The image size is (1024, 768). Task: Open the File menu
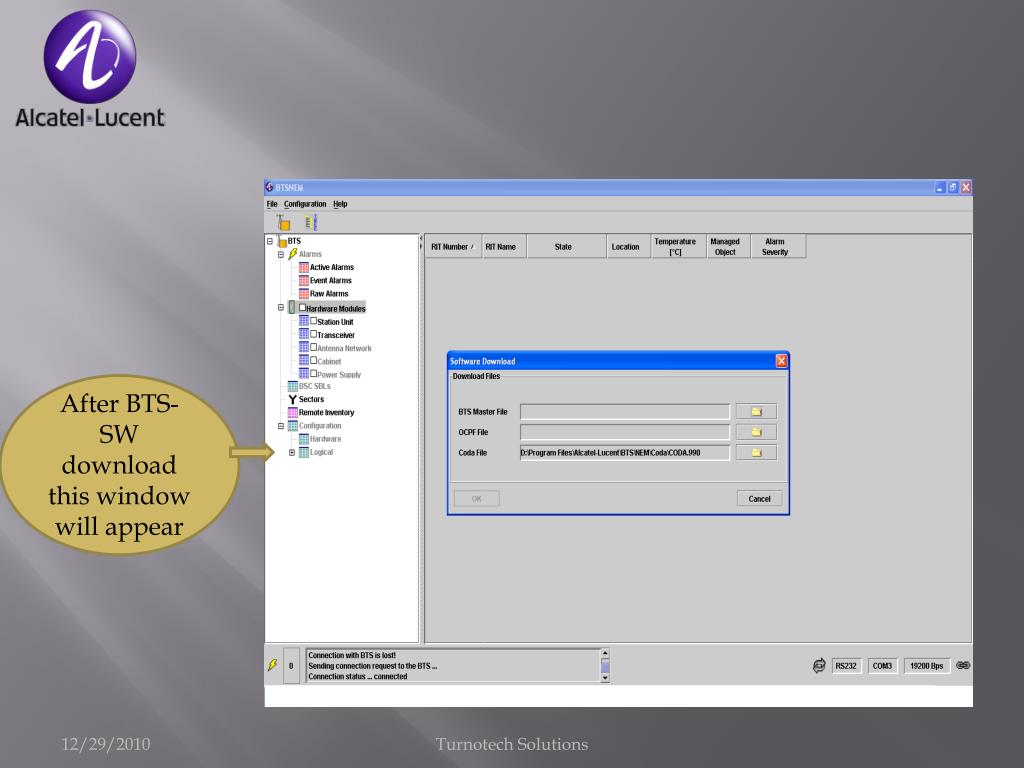pos(272,204)
